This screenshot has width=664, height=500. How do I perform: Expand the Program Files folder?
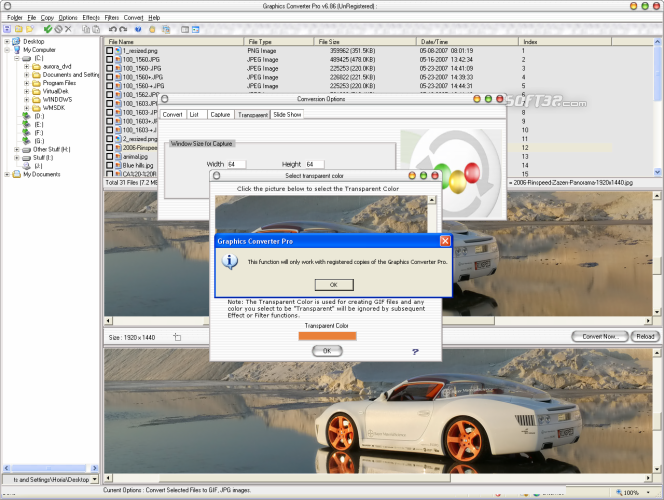click(x=27, y=83)
